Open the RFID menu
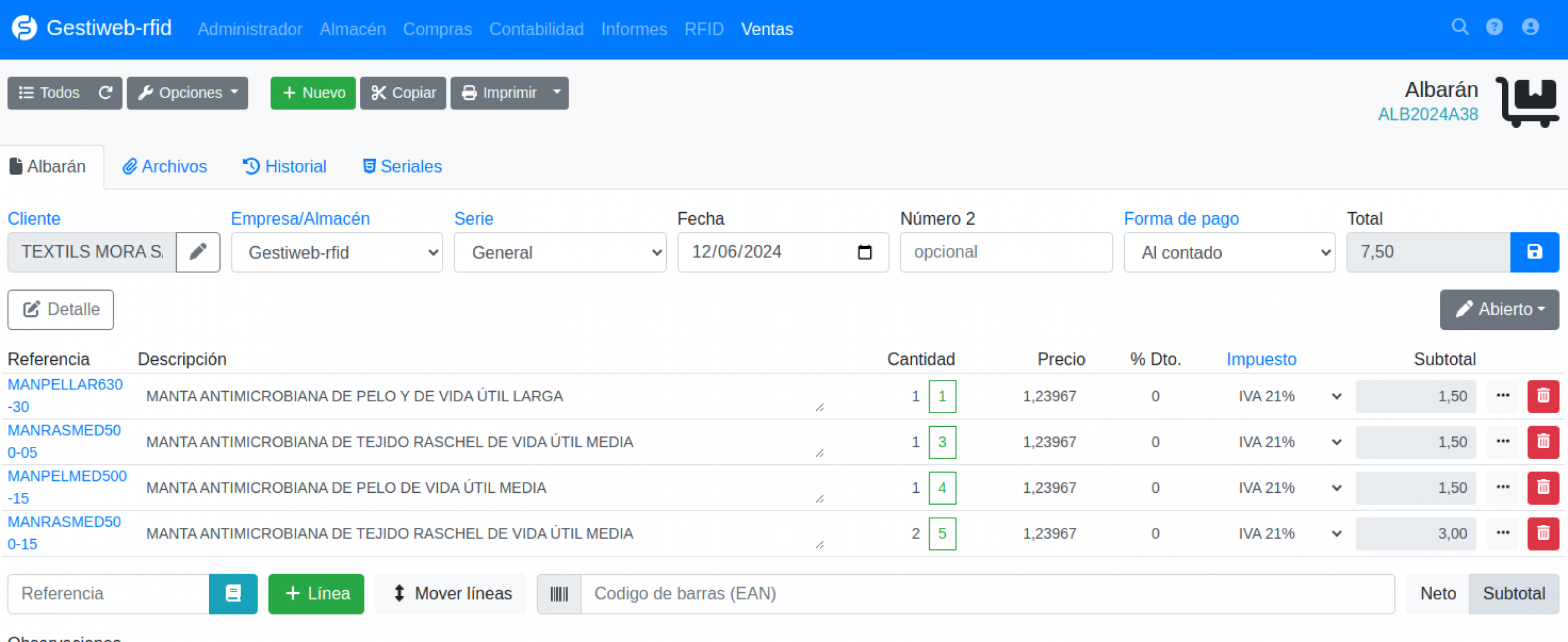 click(x=704, y=29)
